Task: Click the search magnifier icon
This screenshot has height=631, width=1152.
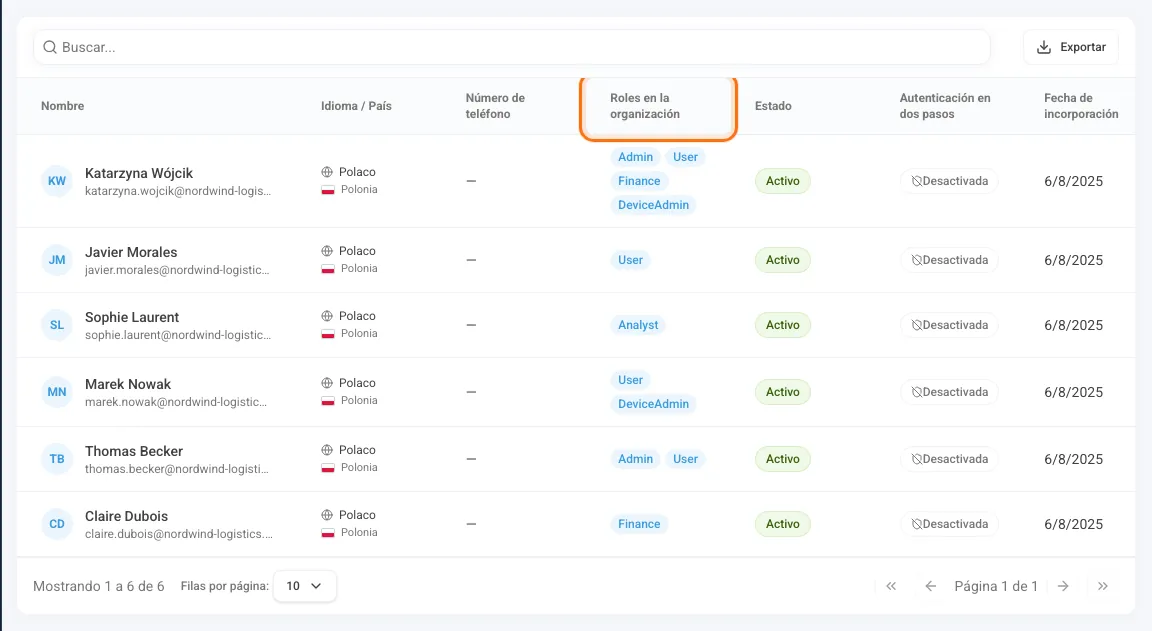Action: [50, 47]
